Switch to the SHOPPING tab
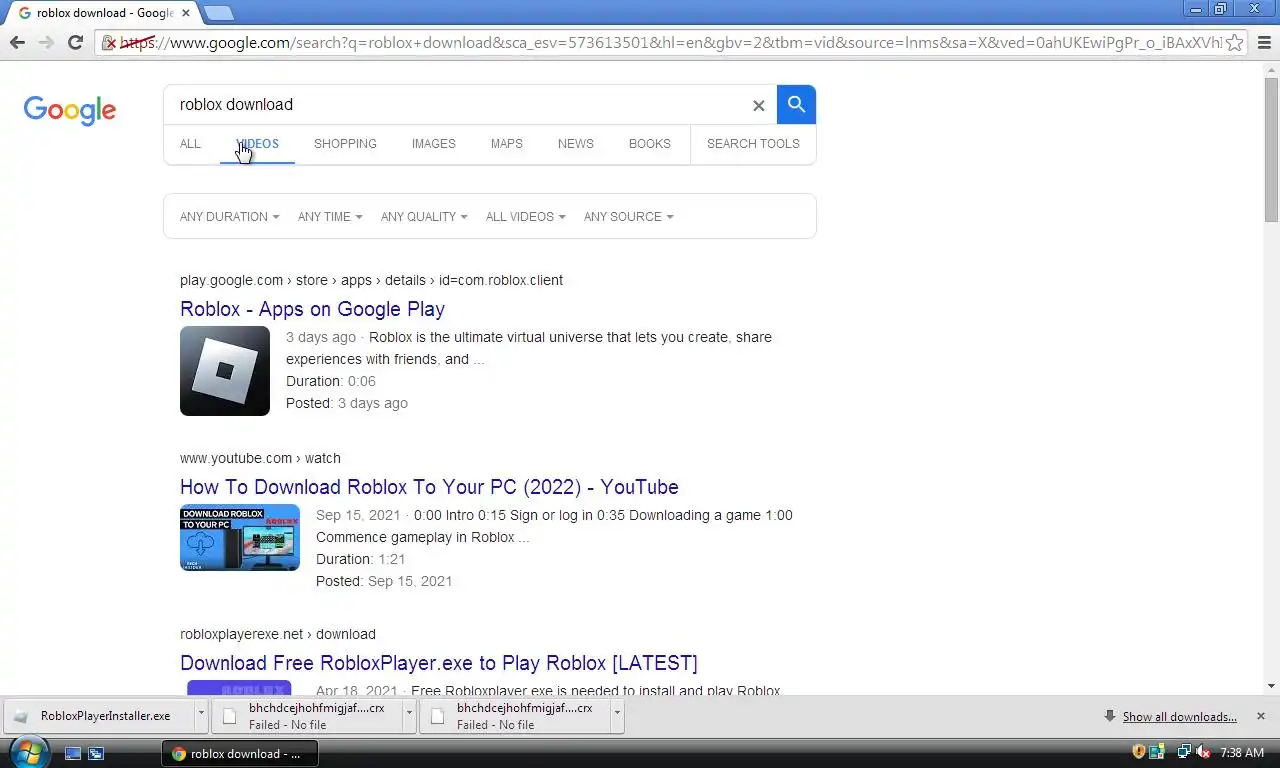This screenshot has width=1280, height=768. coord(345,144)
